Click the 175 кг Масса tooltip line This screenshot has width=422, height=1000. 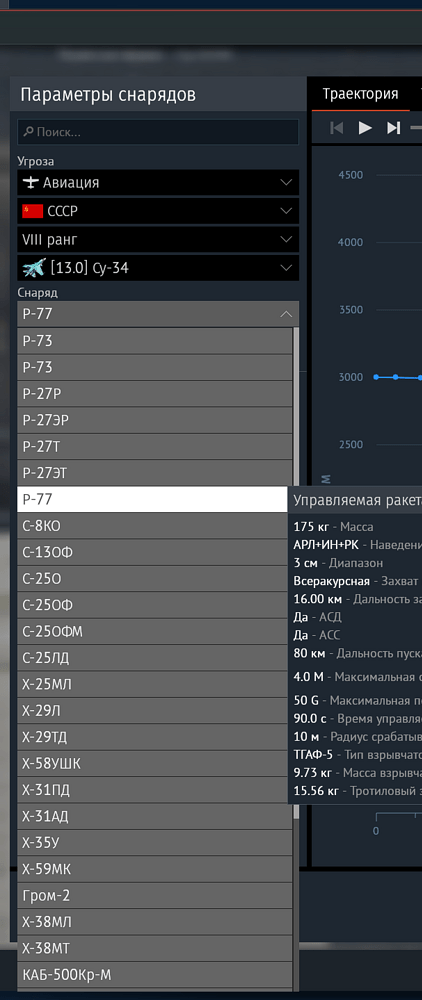point(333,527)
